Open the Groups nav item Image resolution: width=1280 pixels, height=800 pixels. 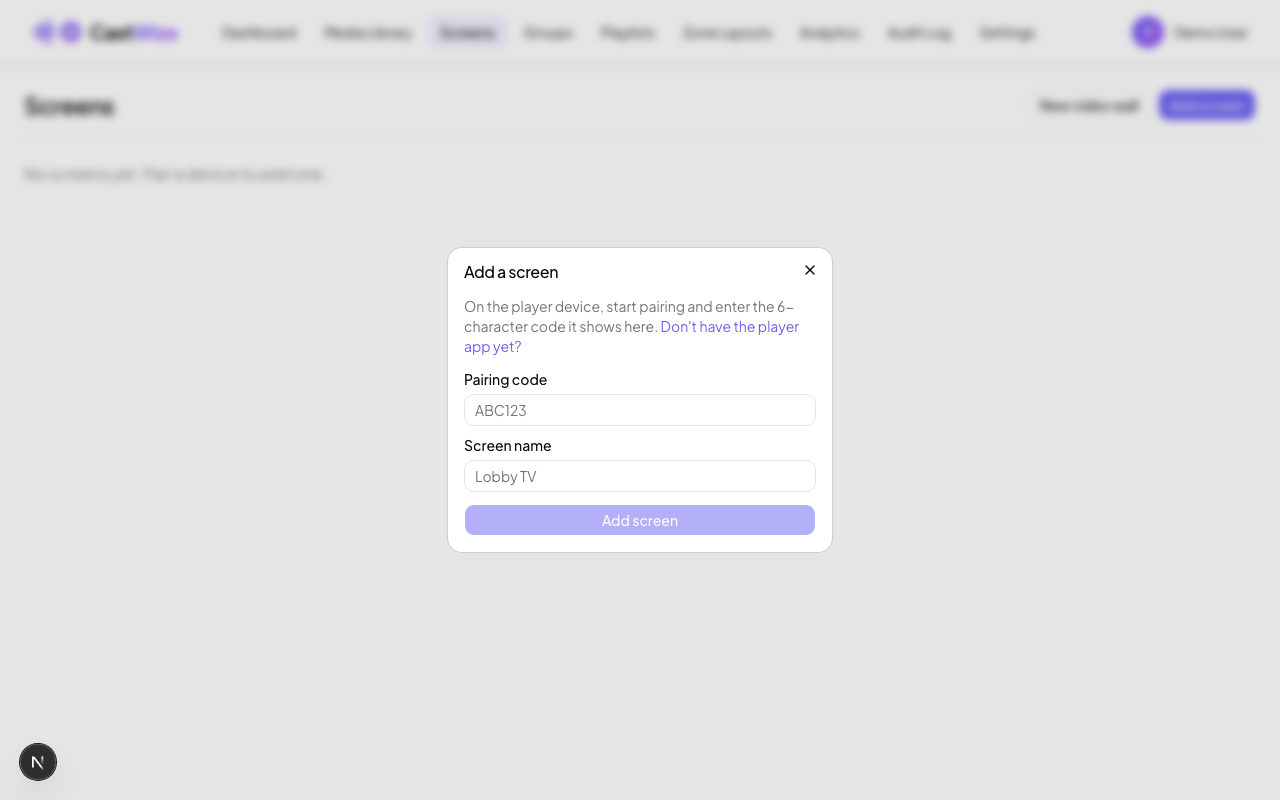click(548, 32)
